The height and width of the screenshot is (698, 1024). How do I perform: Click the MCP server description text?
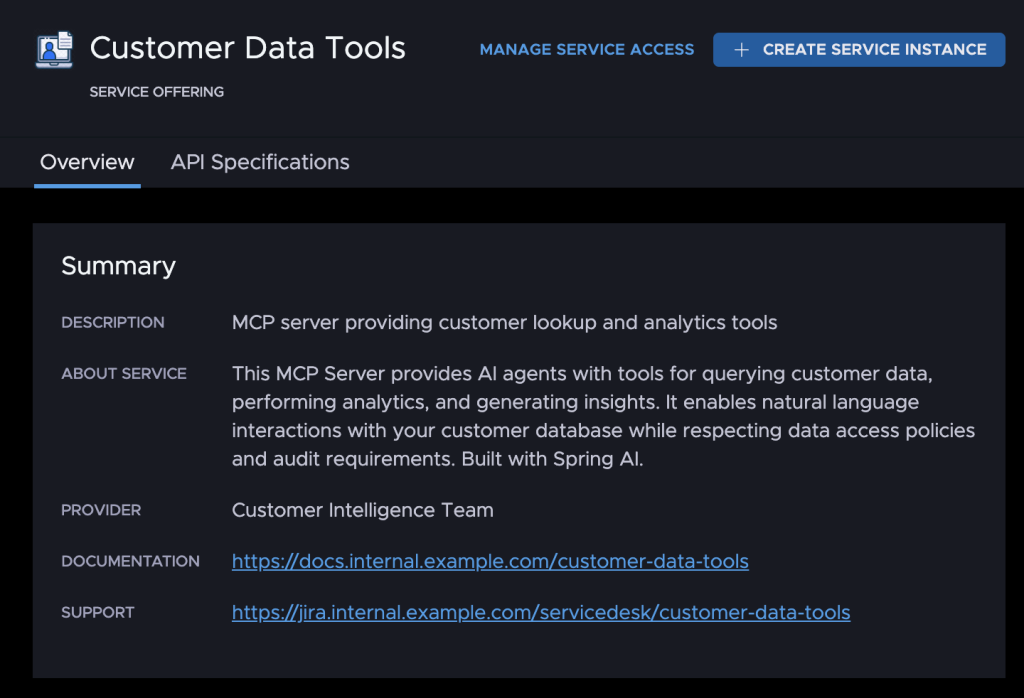[504, 322]
